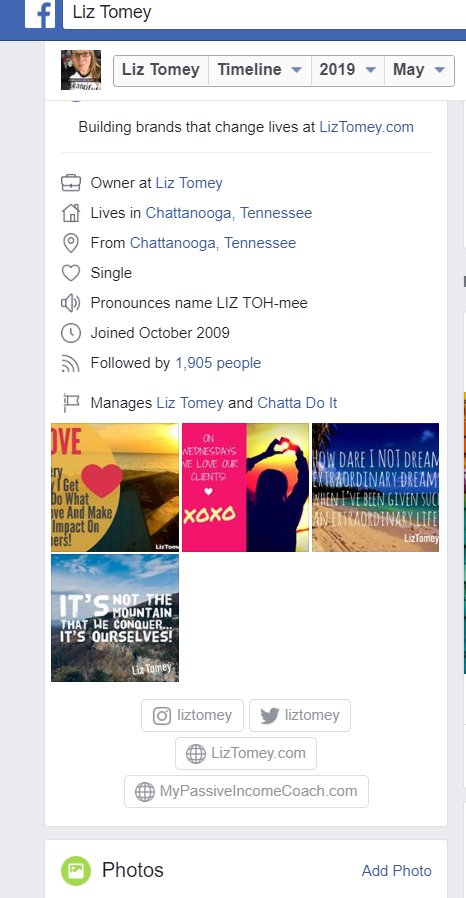Viewport: 466px width, 898px height.
Task: Expand the Timeline dropdown
Action: coord(260,70)
